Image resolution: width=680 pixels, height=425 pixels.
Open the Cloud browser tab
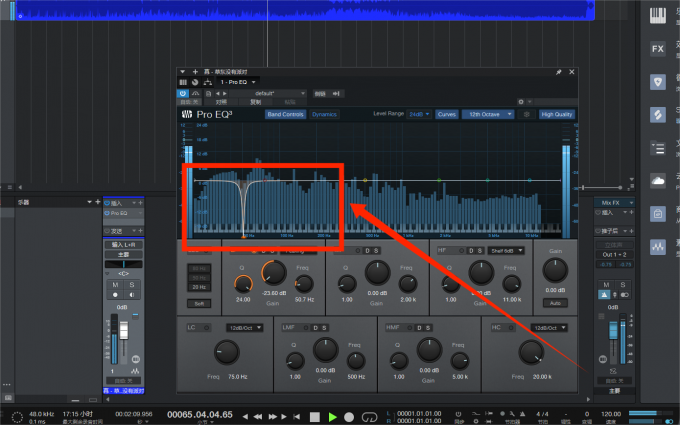click(657, 181)
